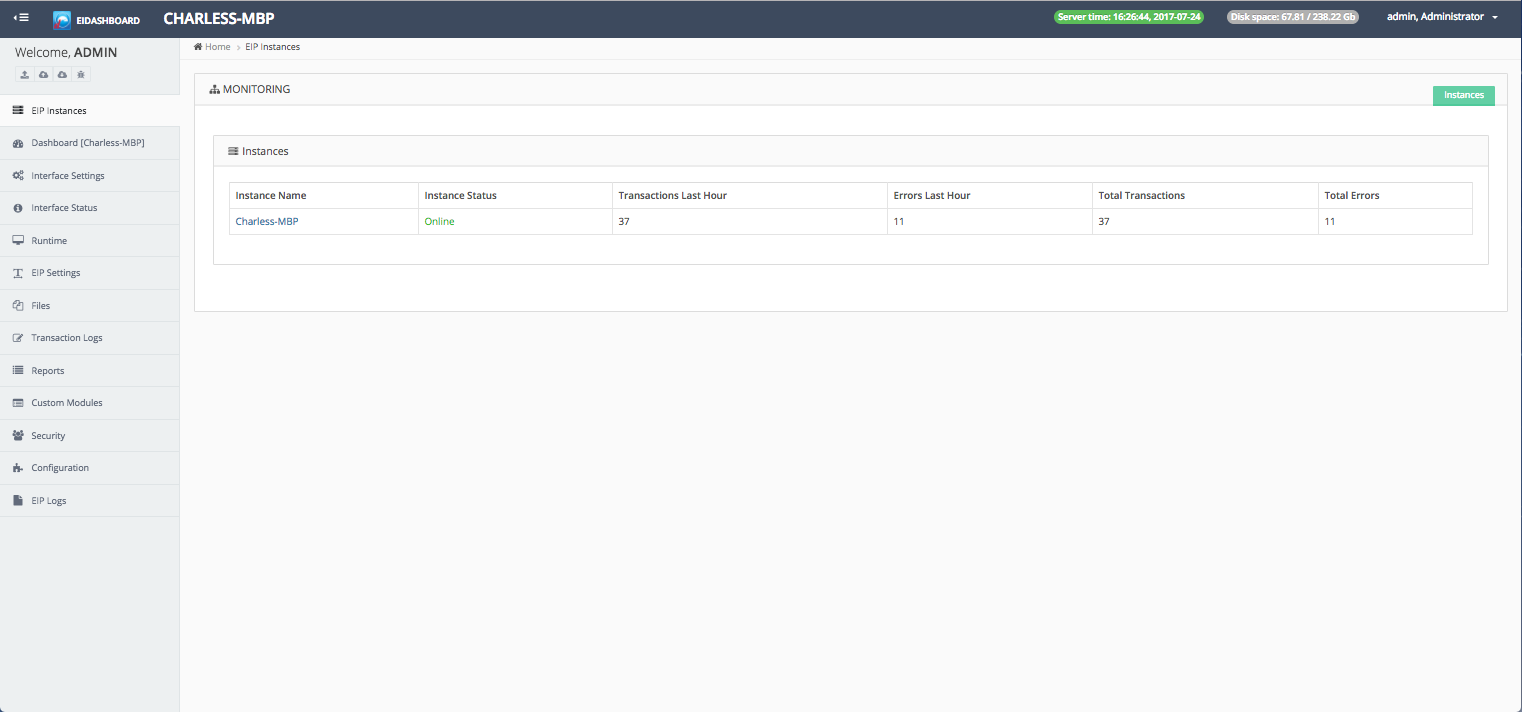Click the EIP Instances breadcrumb
The image size is (1522, 712).
pos(272,47)
